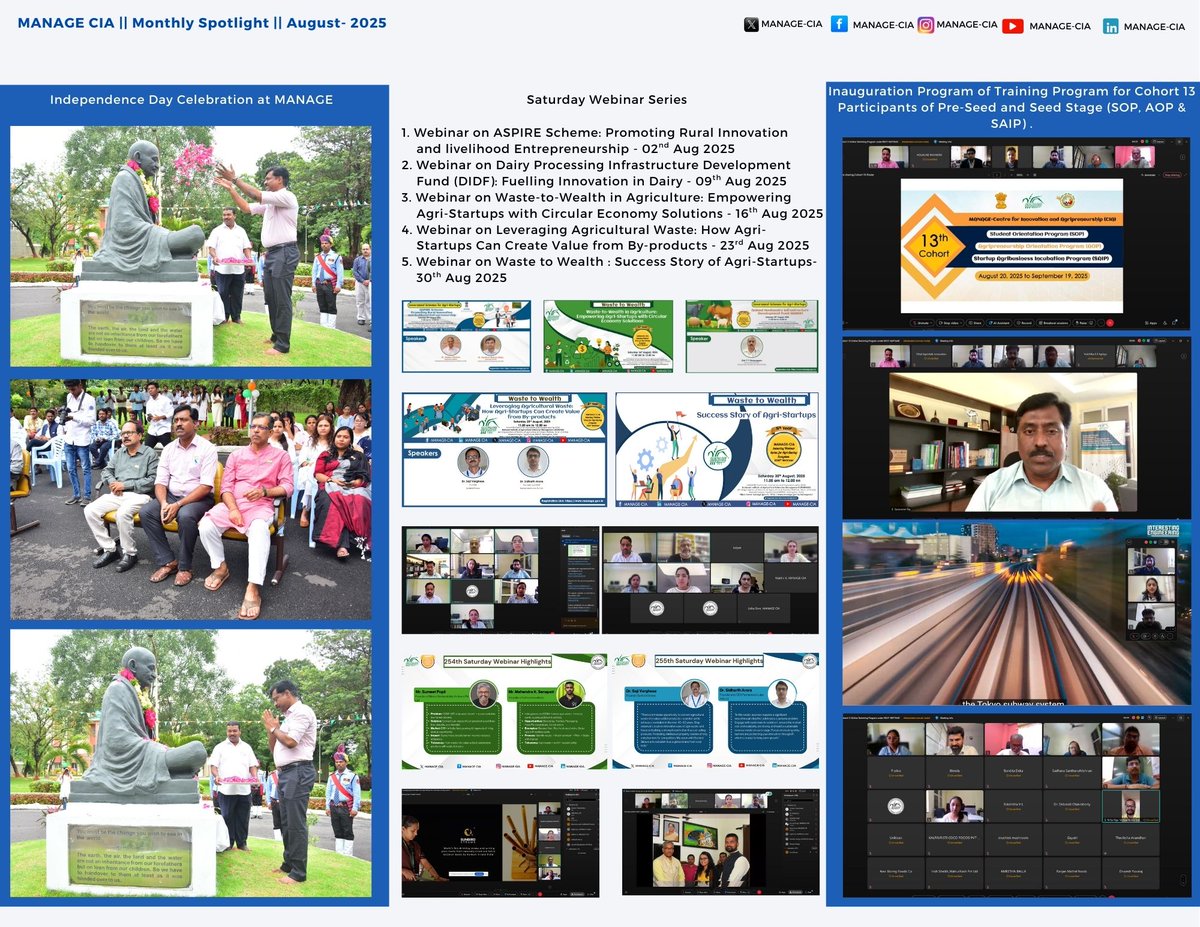Open 'Success Story of Agri-Startups' poster
The height and width of the screenshot is (927, 1200).
[717, 450]
